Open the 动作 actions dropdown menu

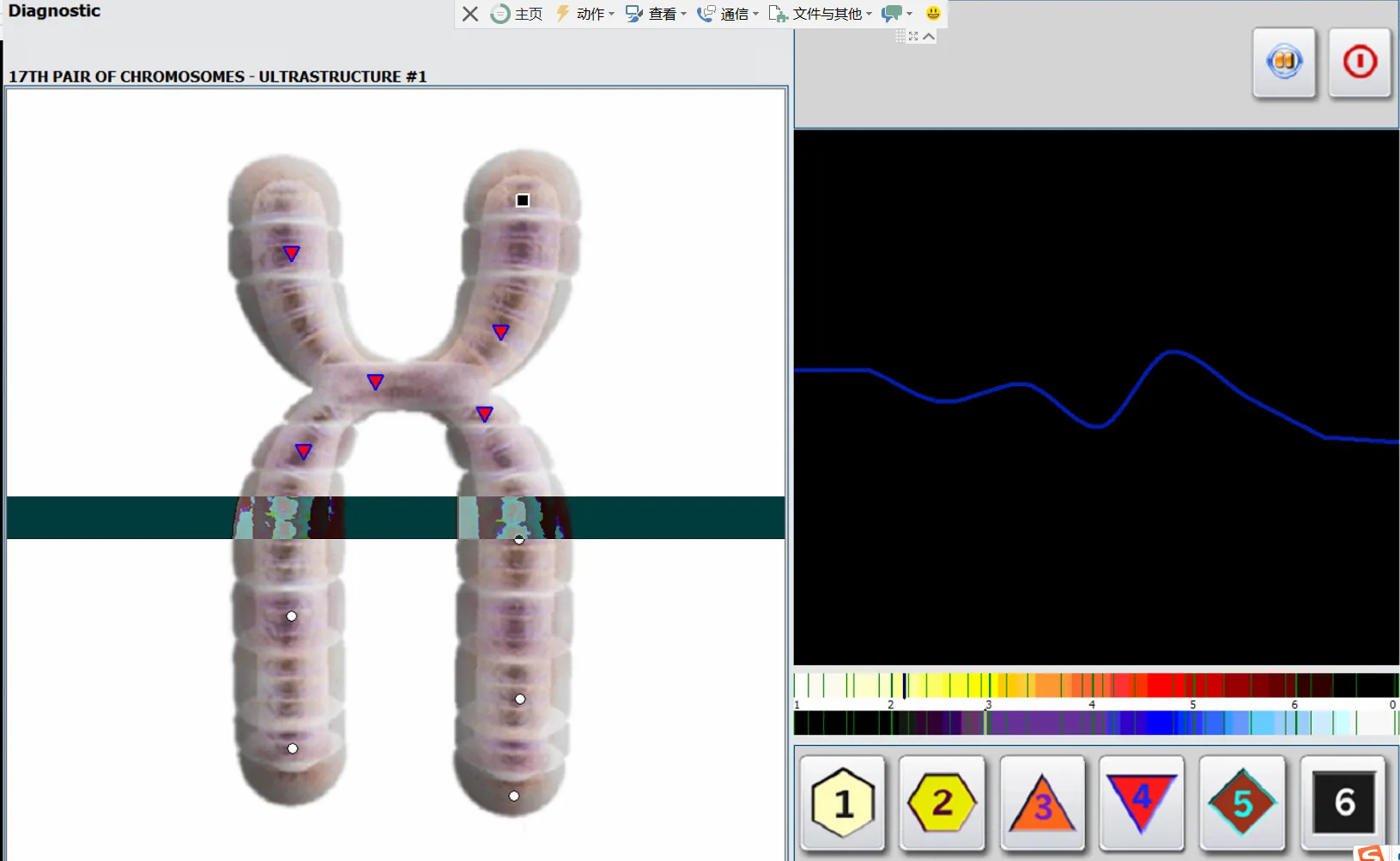(x=585, y=14)
